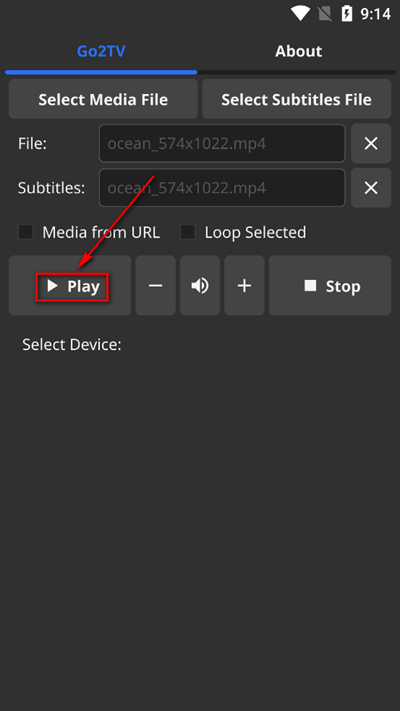This screenshot has width=400, height=711.
Task: Lower volume with the minus icon
Action: coord(156,285)
